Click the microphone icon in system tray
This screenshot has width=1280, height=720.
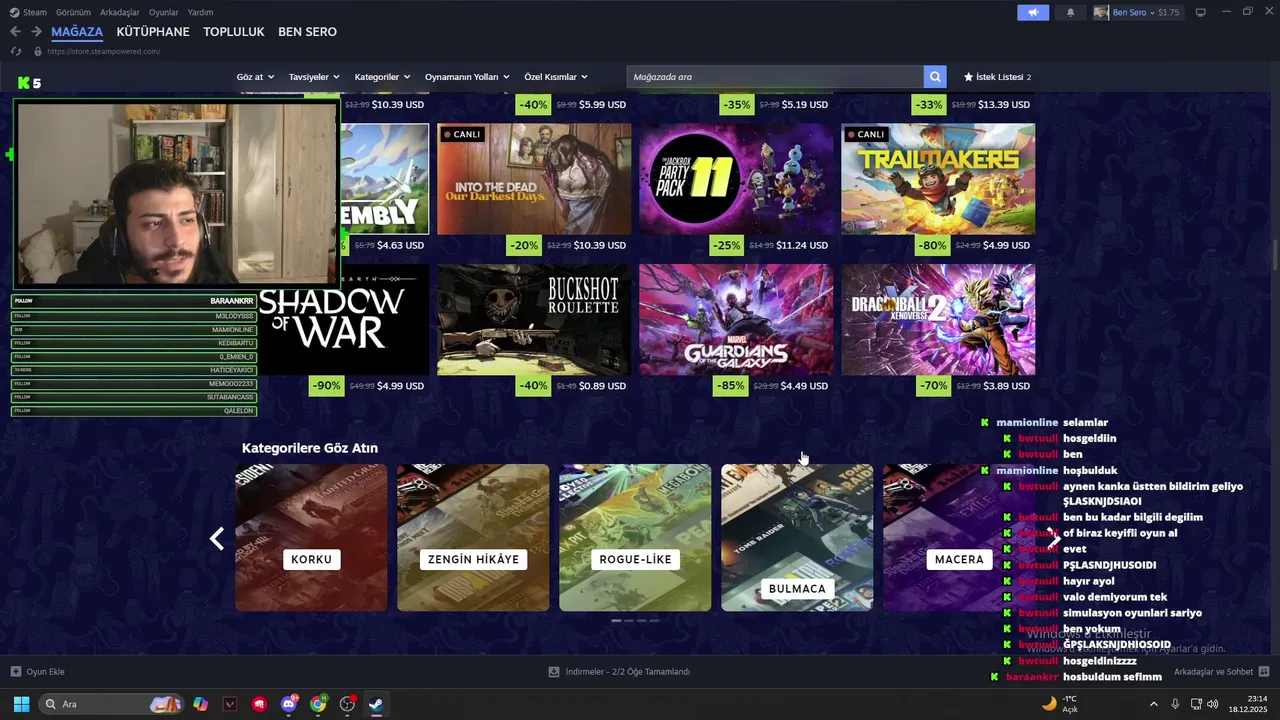1175,704
